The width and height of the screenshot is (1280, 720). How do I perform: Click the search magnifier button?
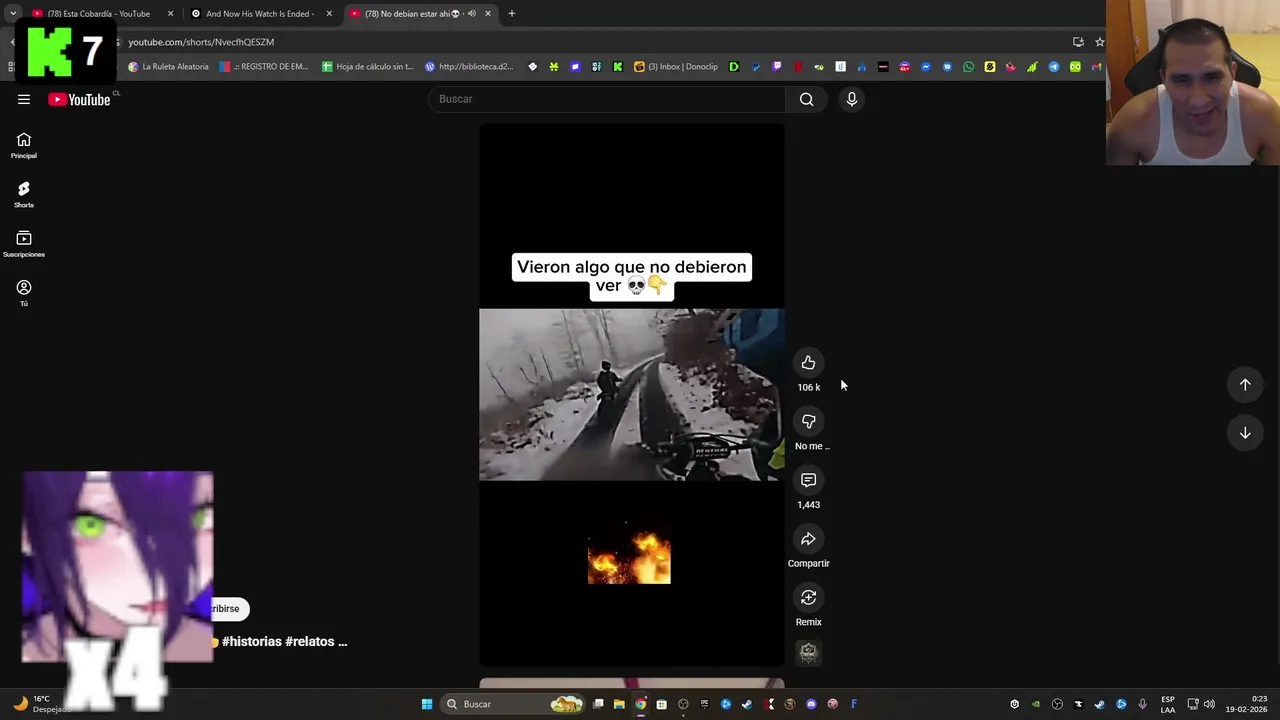(806, 99)
